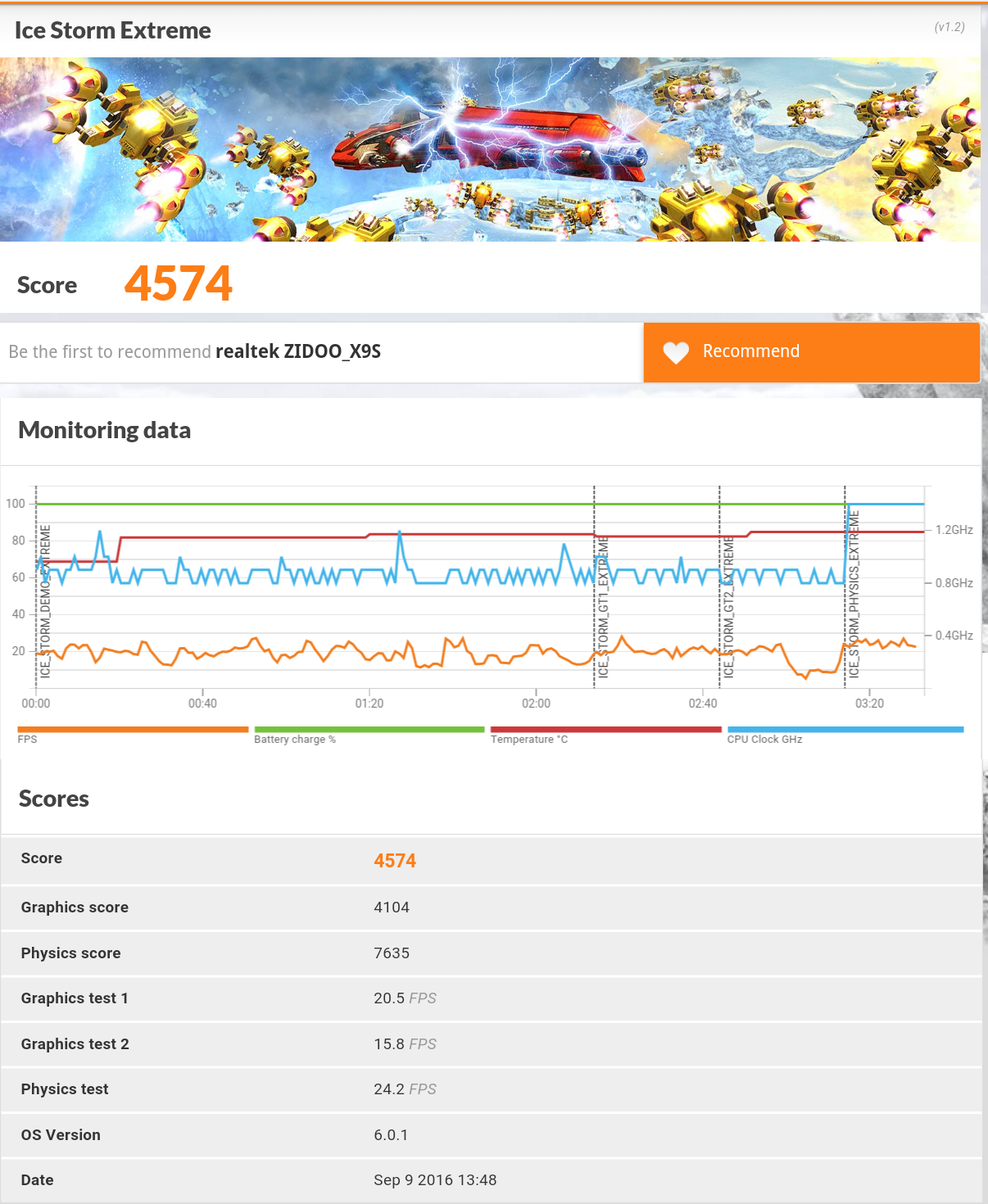The height and width of the screenshot is (1204, 988).
Task: Click the Graphics score value 4104
Action: pos(392,908)
